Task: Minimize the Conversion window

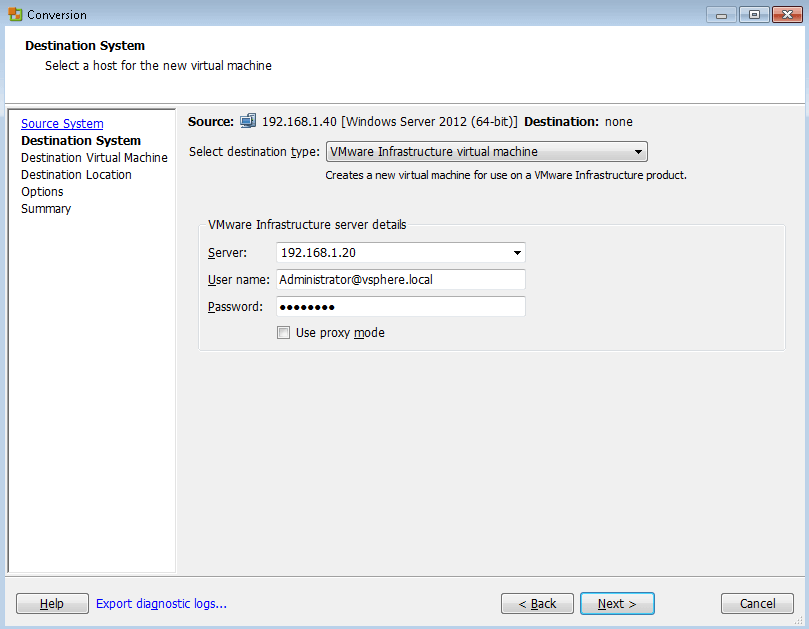Action: click(x=721, y=15)
